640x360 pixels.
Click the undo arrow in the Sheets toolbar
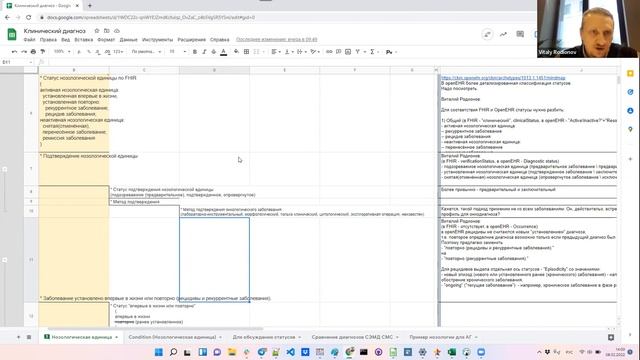pyautogui.click(x=14, y=52)
